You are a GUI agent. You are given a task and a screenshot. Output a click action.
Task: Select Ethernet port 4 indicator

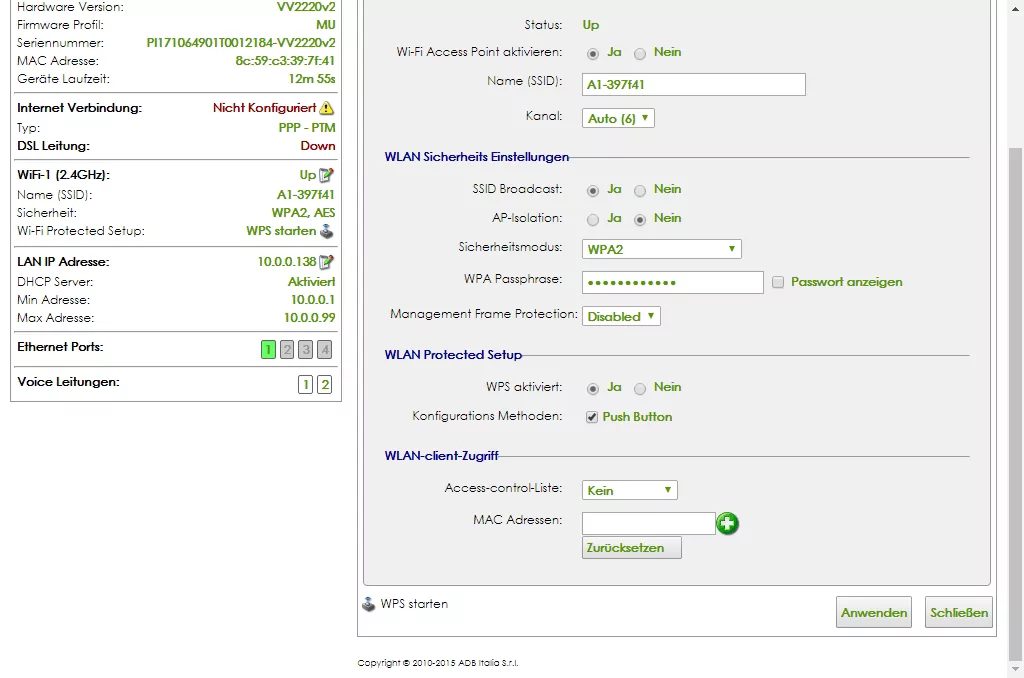point(324,349)
